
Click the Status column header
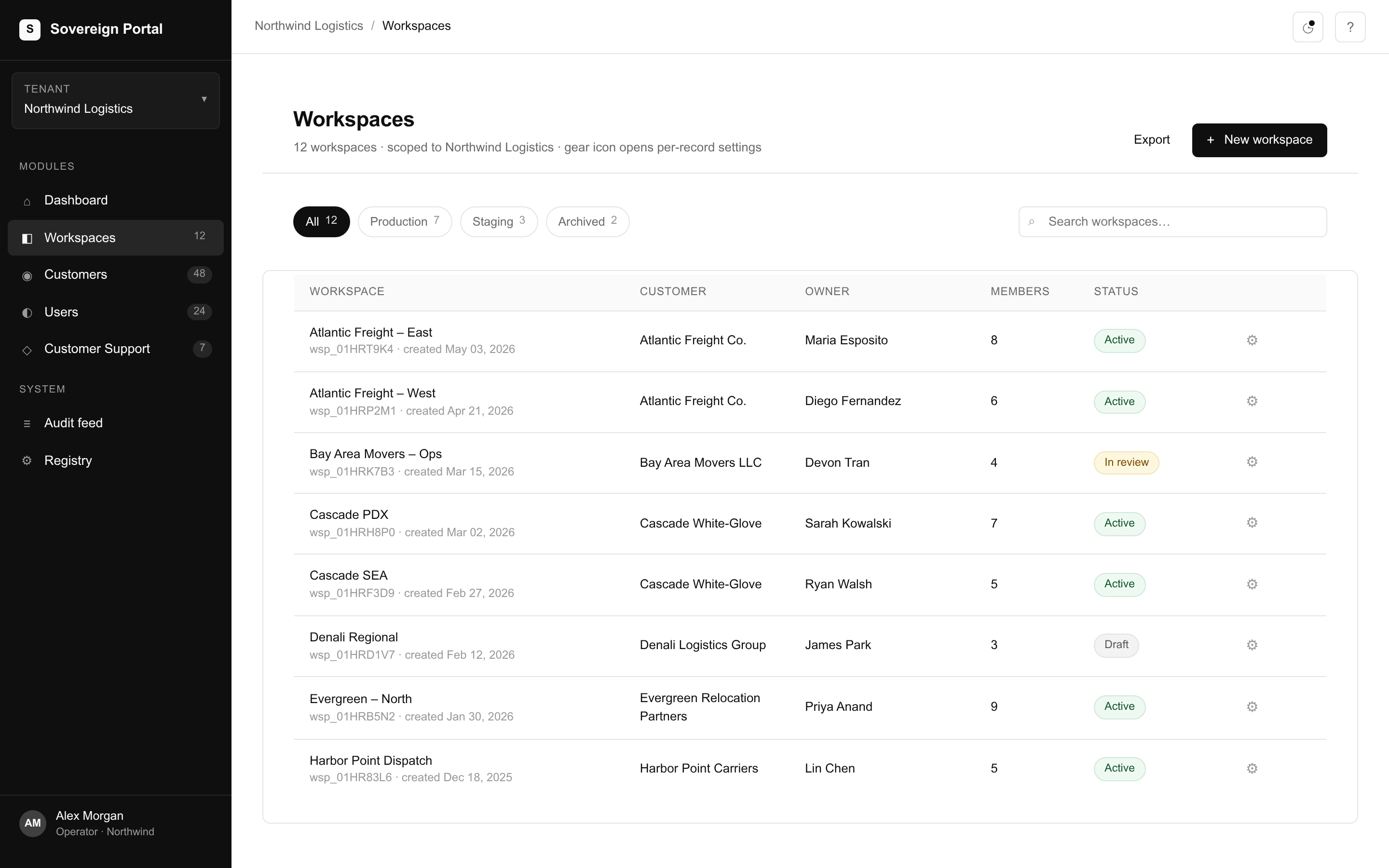tap(1115, 292)
